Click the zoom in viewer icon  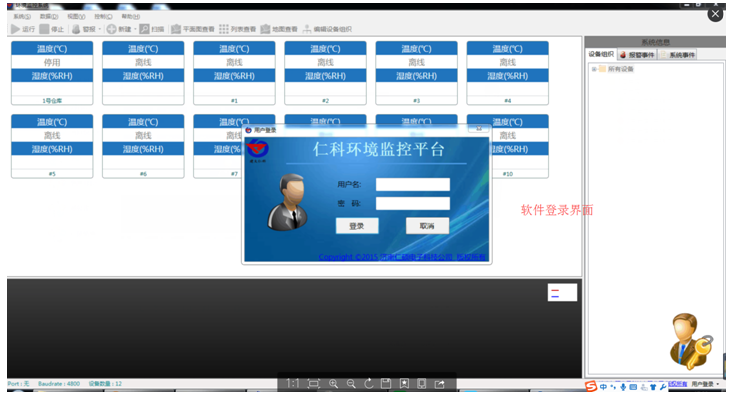click(x=333, y=384)
